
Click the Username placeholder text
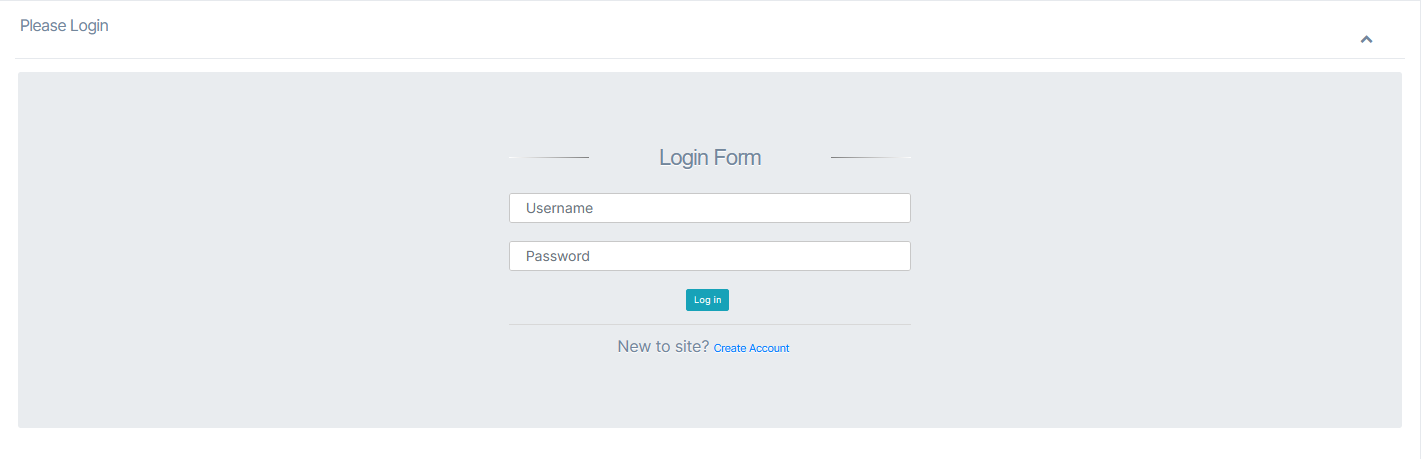[559, 208]
